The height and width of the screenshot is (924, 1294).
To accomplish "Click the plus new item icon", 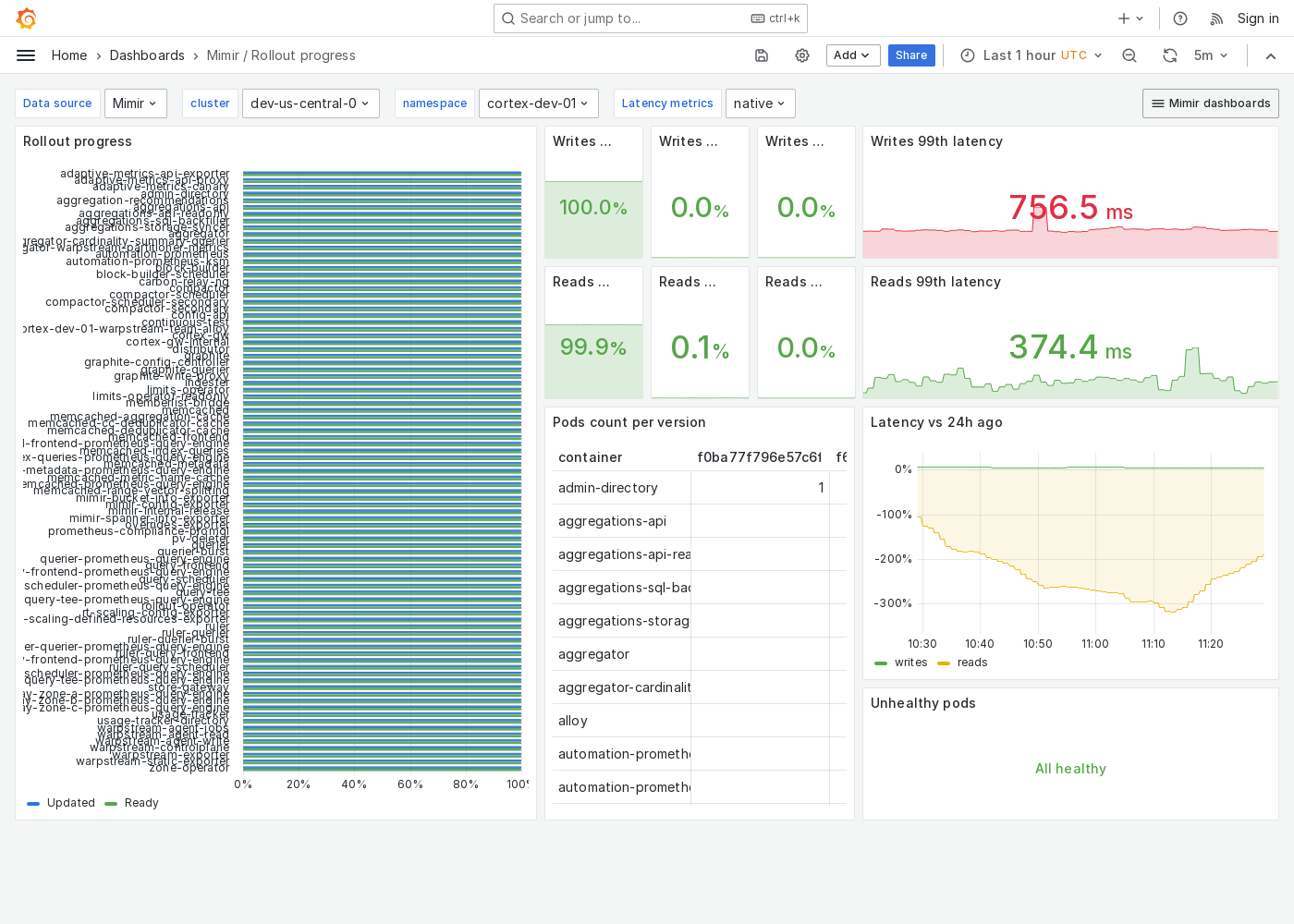I will pos(1130,18).
